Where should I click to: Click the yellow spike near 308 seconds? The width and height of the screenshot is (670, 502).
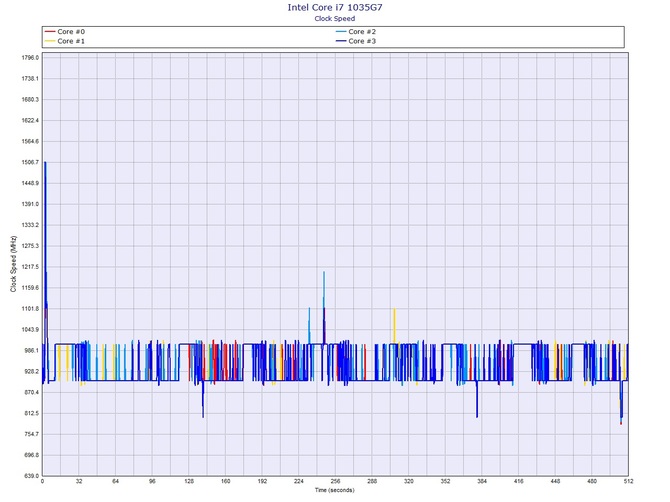[394, 326]
